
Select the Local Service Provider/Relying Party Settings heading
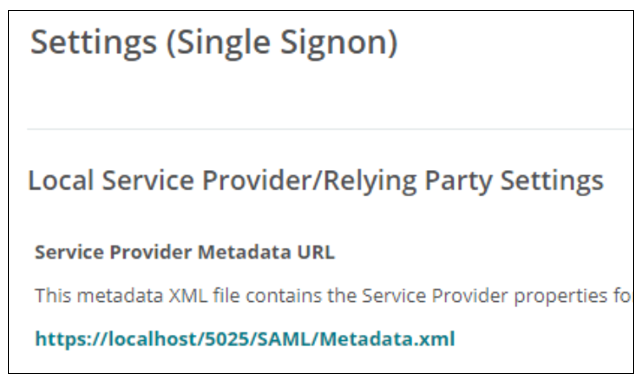(x=316, y=181)
